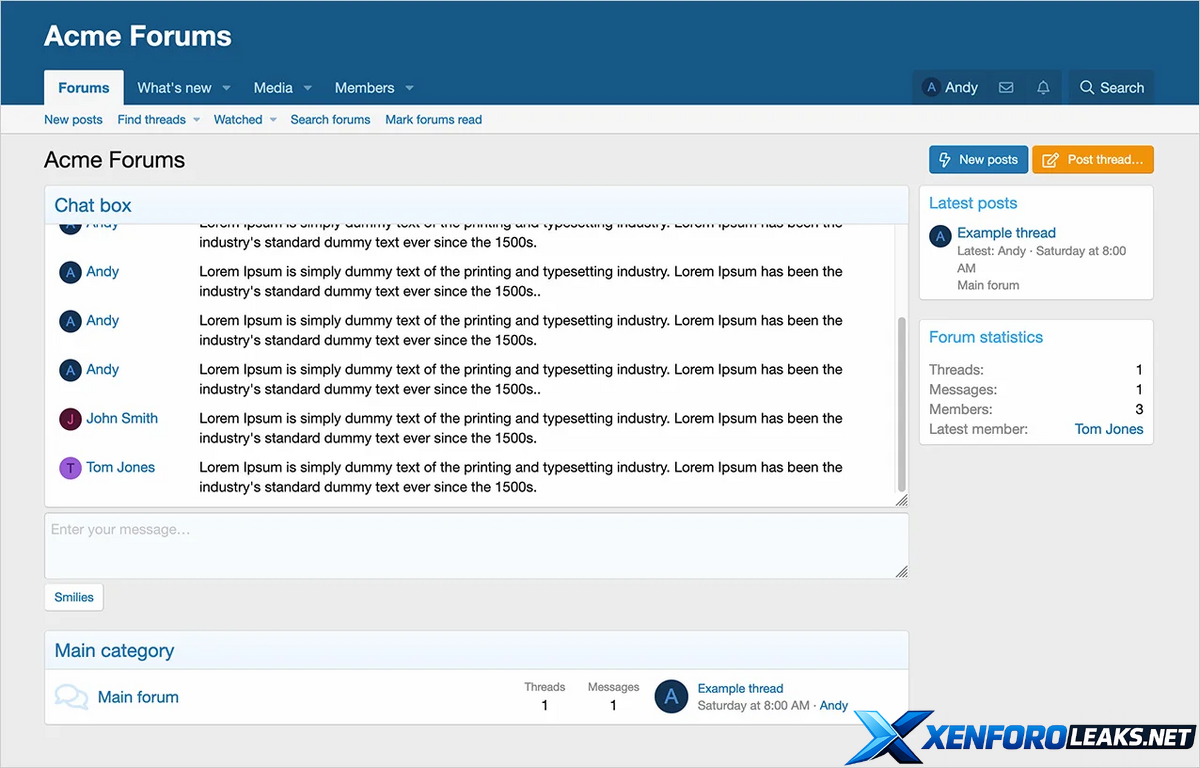
Task: Click the Main forum speech bubbles icon
Action: 71,697
